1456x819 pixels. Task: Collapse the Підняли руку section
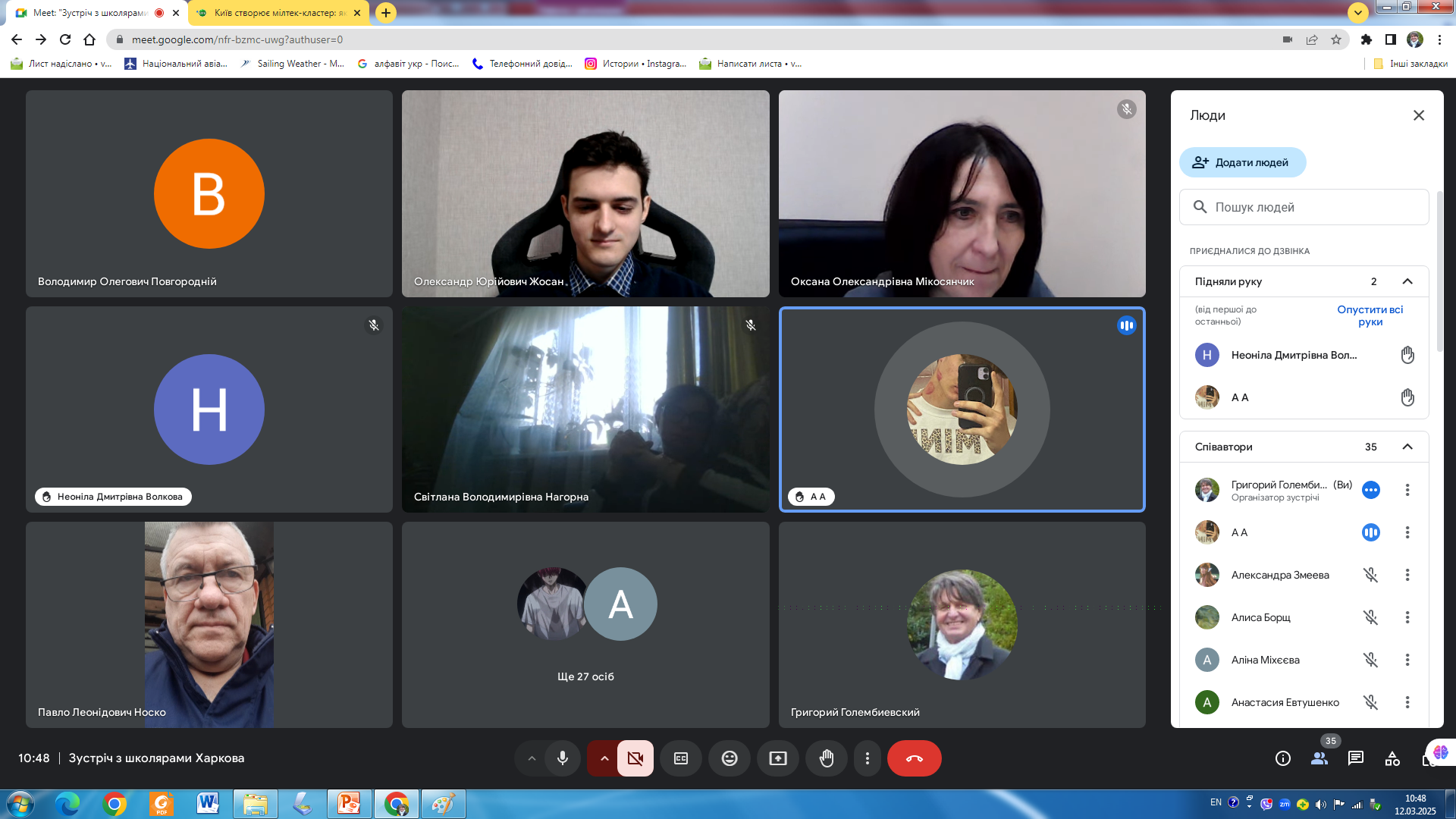point(1407,281)
